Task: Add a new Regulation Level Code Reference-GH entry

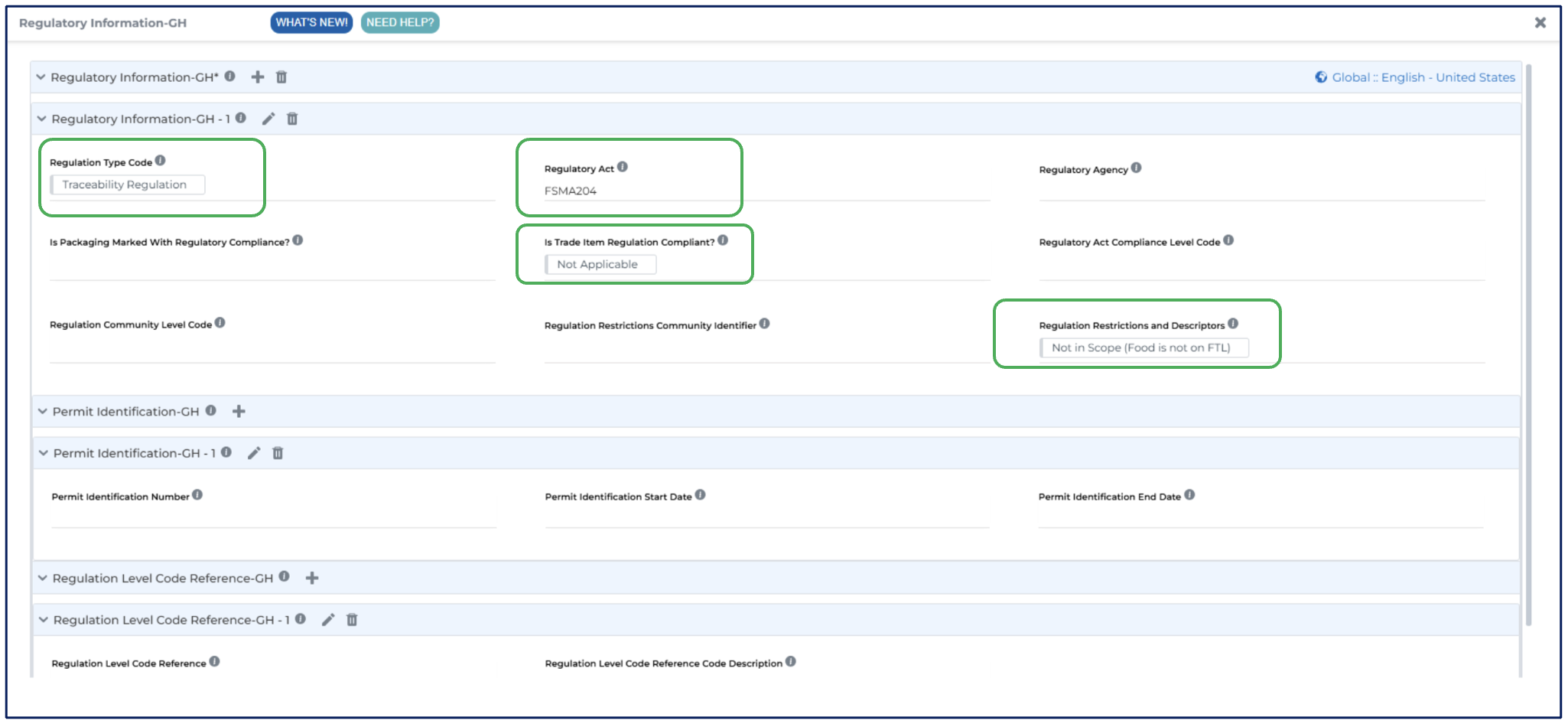Action: 312,578
